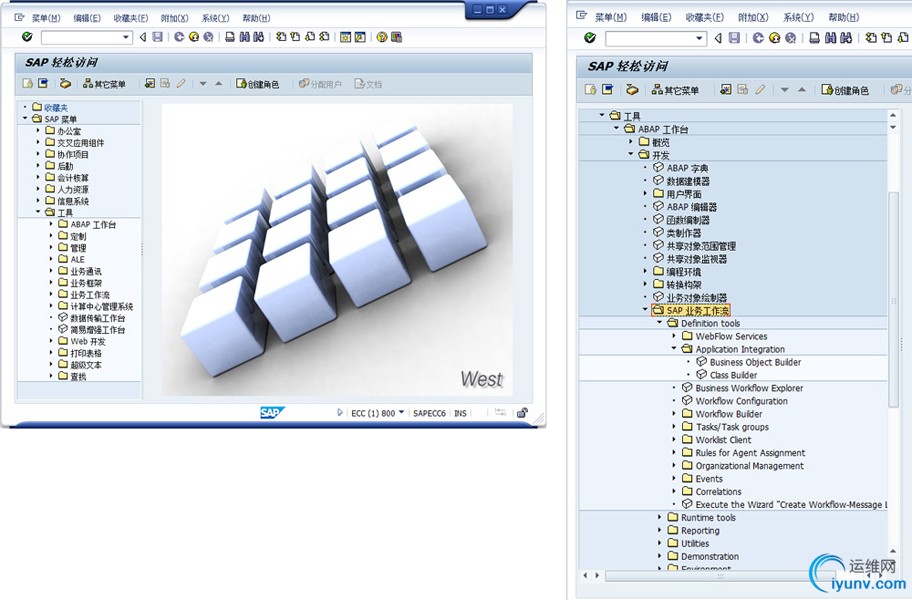Click the green Enter checkmark in right window
Image resolution: width=912 pixels, height=600 pixels.
[x=590, y=38]
